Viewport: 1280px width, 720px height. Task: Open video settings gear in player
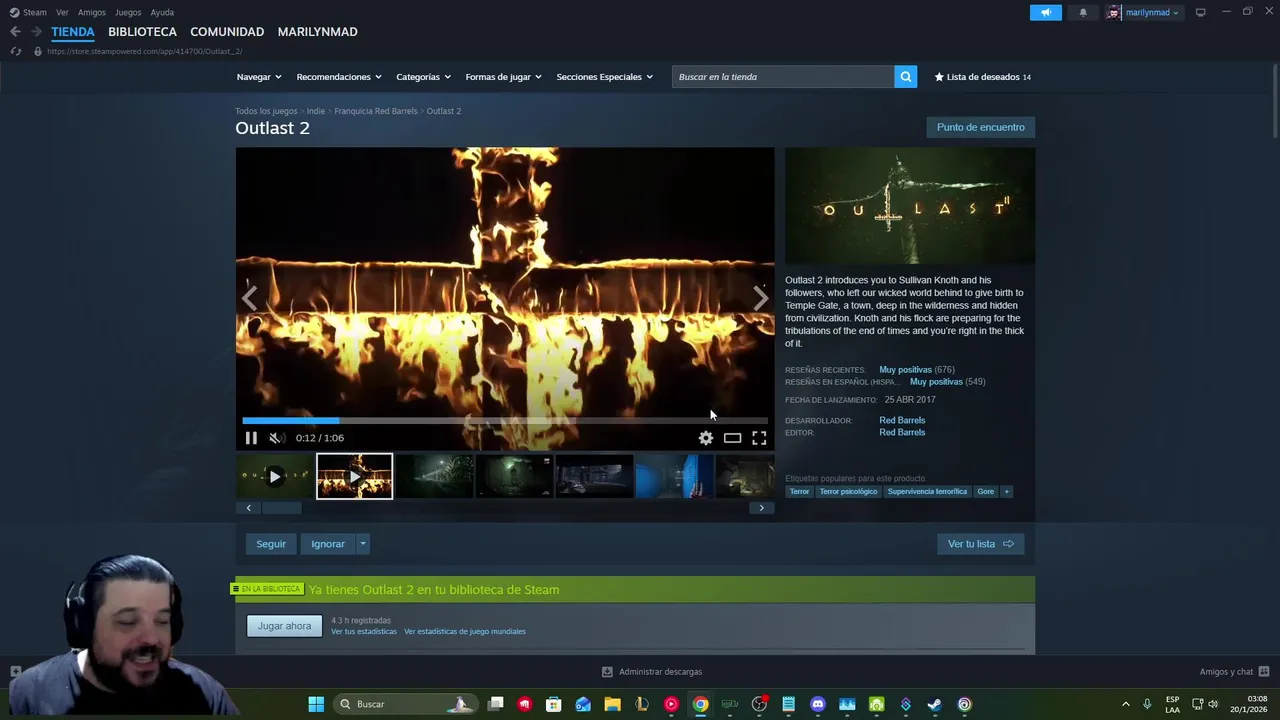(x=706, y=438)
